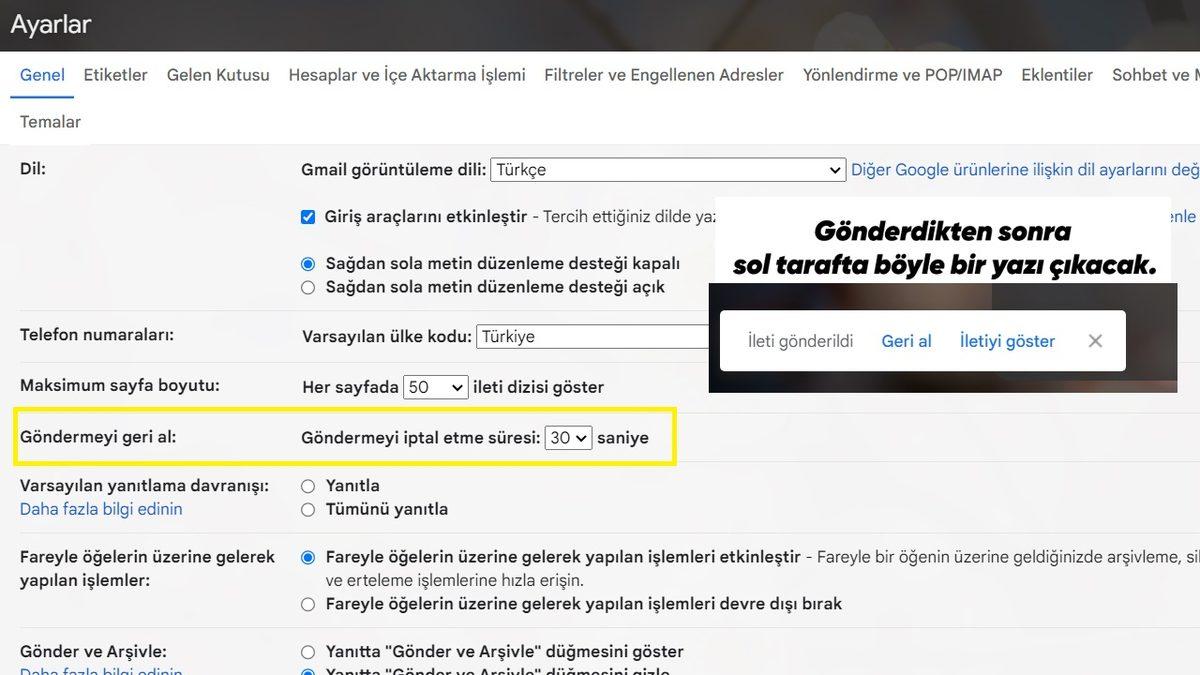Select Yanıtla as default reply behavior
Viewport: 1200px width, 675px height.
tap(308, 485)
